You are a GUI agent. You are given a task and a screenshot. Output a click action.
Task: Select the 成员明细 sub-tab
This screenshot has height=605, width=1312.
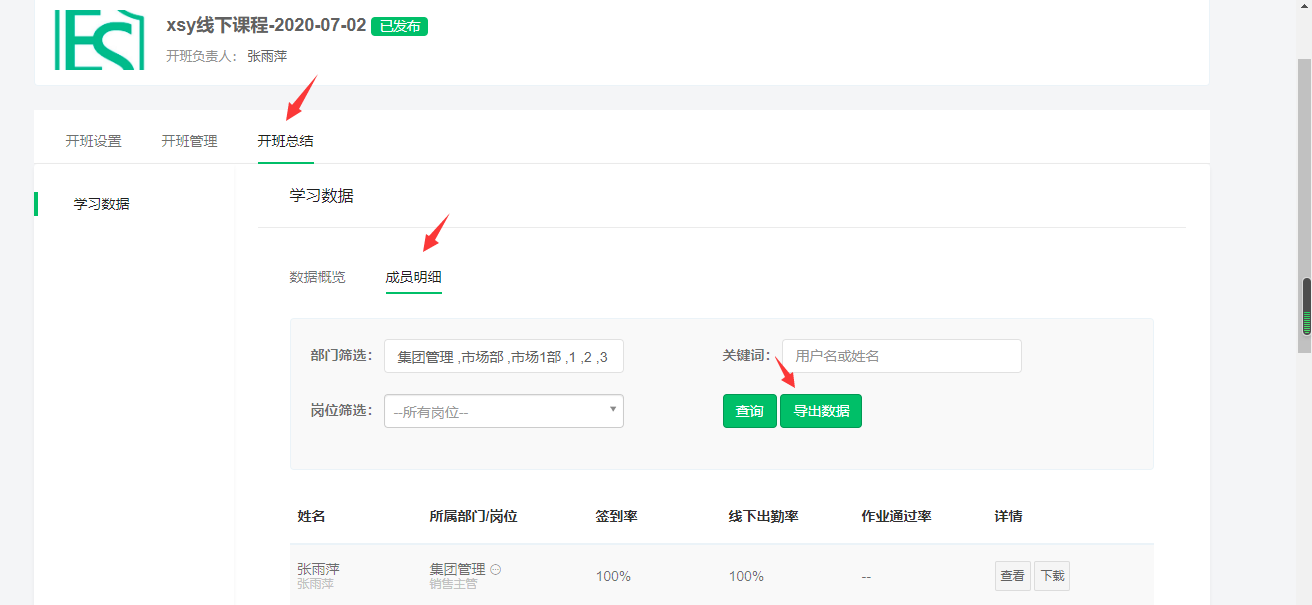click(x=413, y=277)
